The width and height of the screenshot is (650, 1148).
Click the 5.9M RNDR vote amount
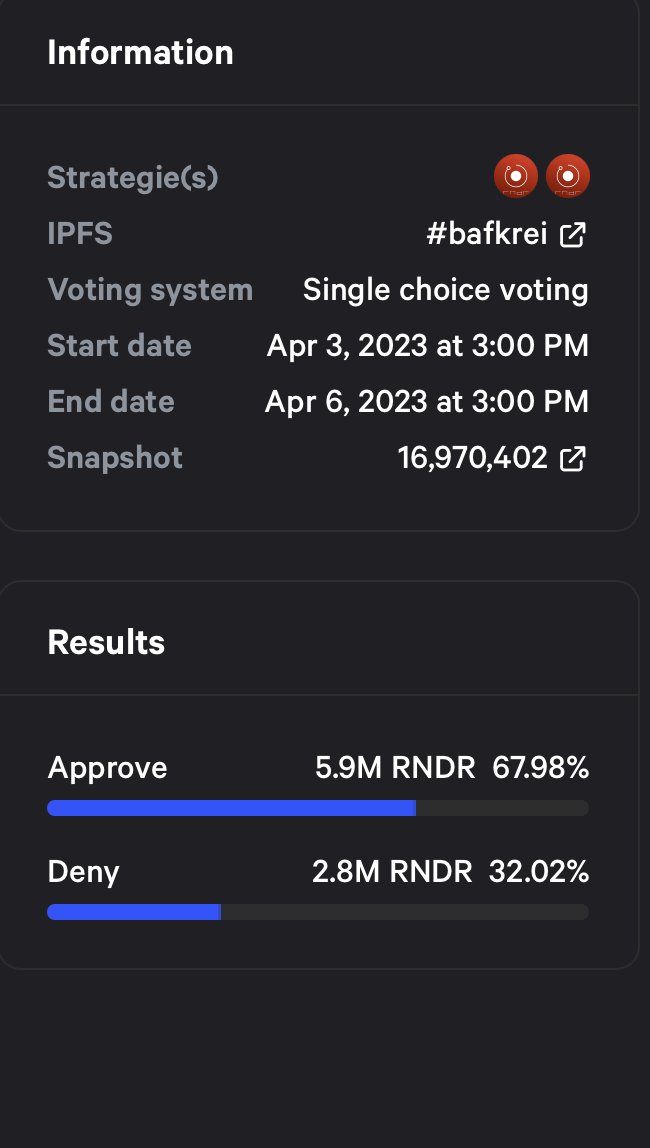pyautogui.click(x=395, y=768)
